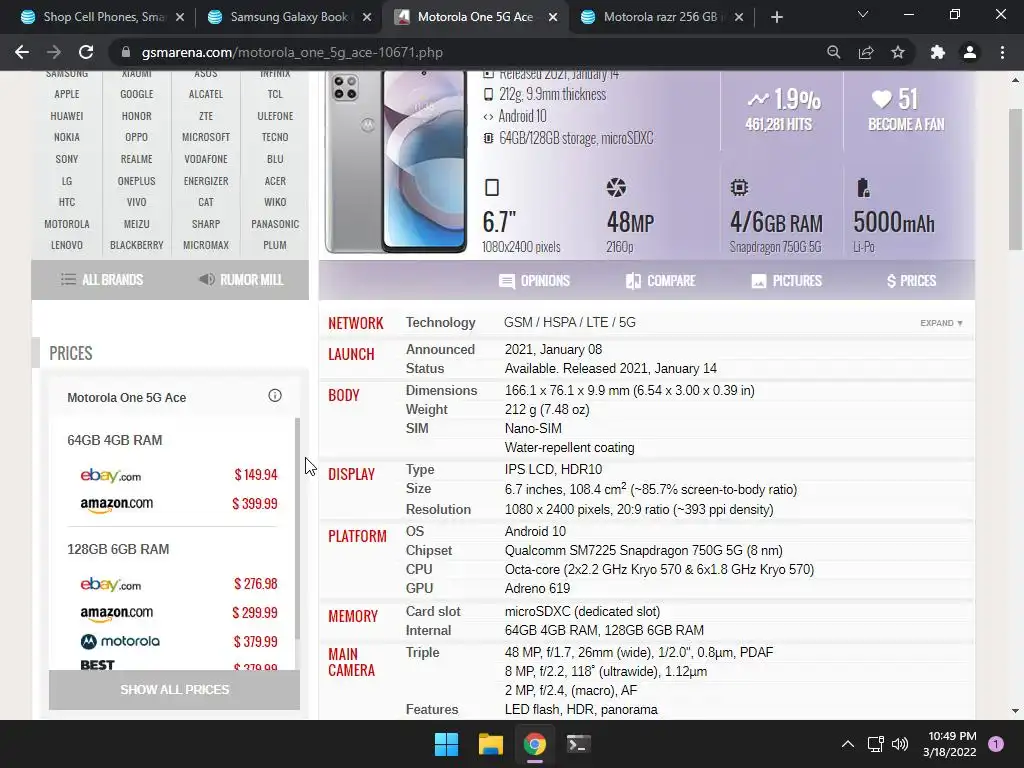1024x768 pixels.
Task: Close the Motorola razr 256 GB tab
Action: [739, 17]
